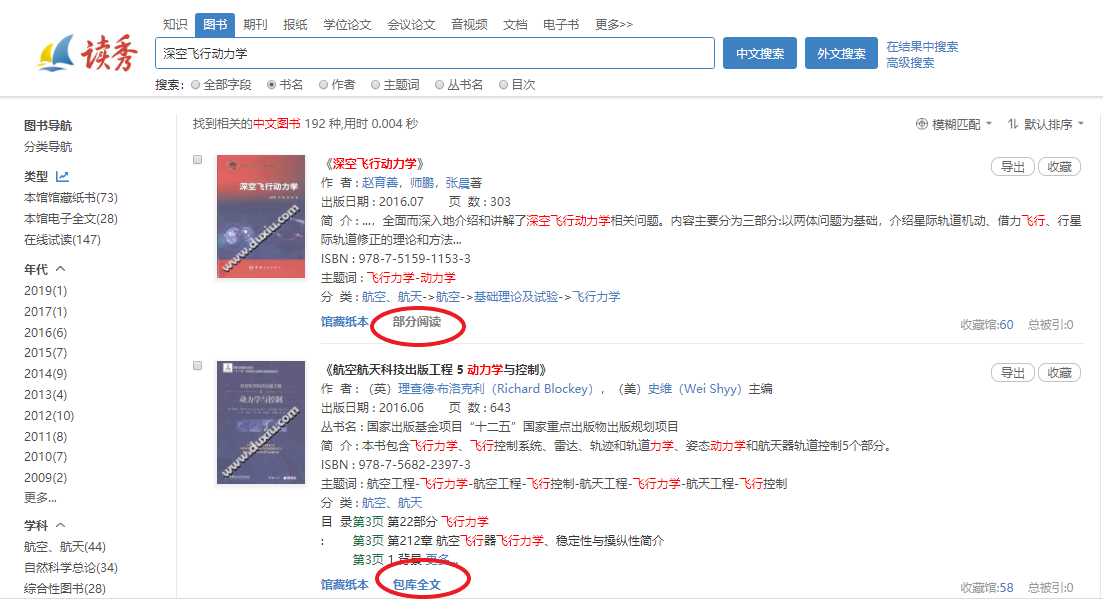
Task: Select the 作者 search field radio button
Action: (x=324, y=85)
